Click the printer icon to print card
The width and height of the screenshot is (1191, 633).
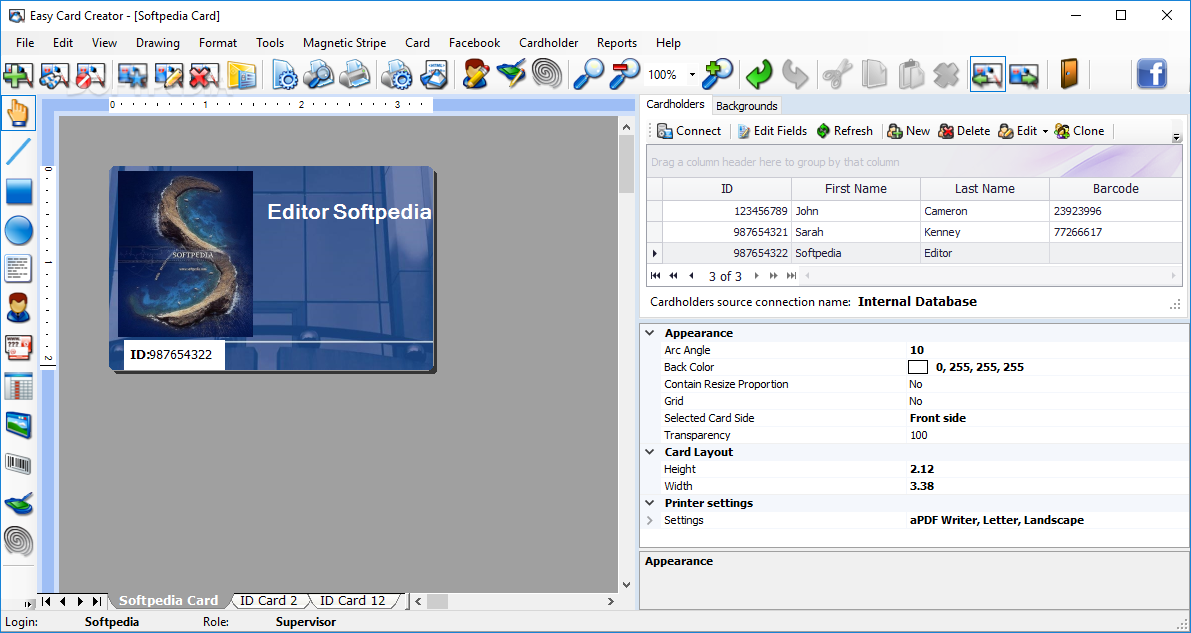pos(354,74)
